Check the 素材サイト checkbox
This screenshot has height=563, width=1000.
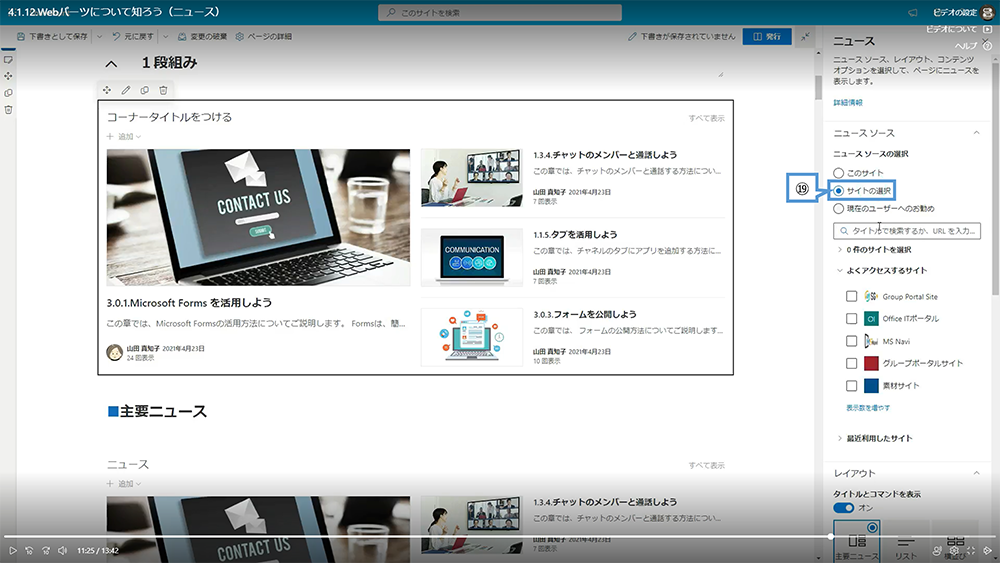click(x=851, y=386)
